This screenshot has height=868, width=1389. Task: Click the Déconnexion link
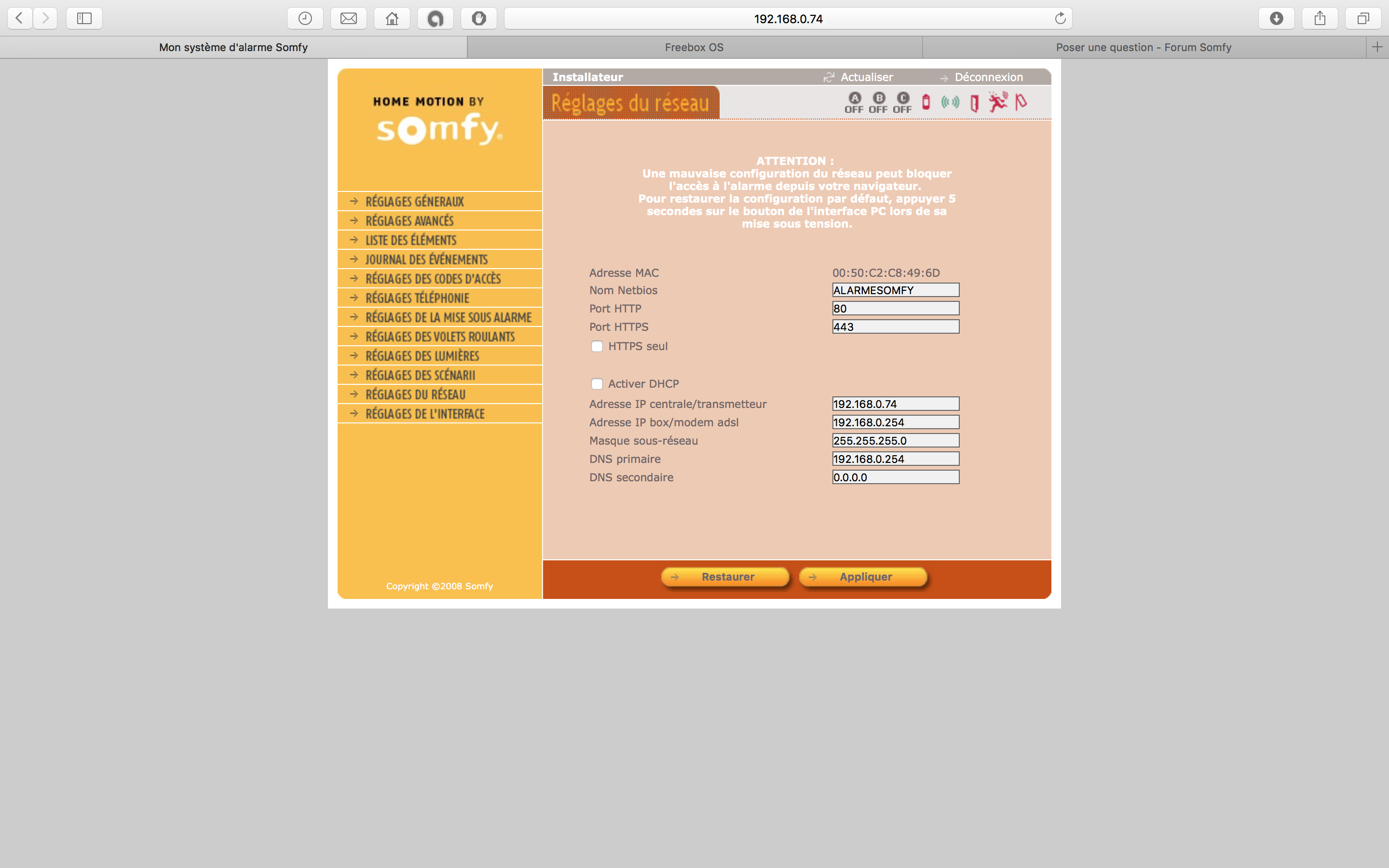pyautogui.click(x=988, y=77)
